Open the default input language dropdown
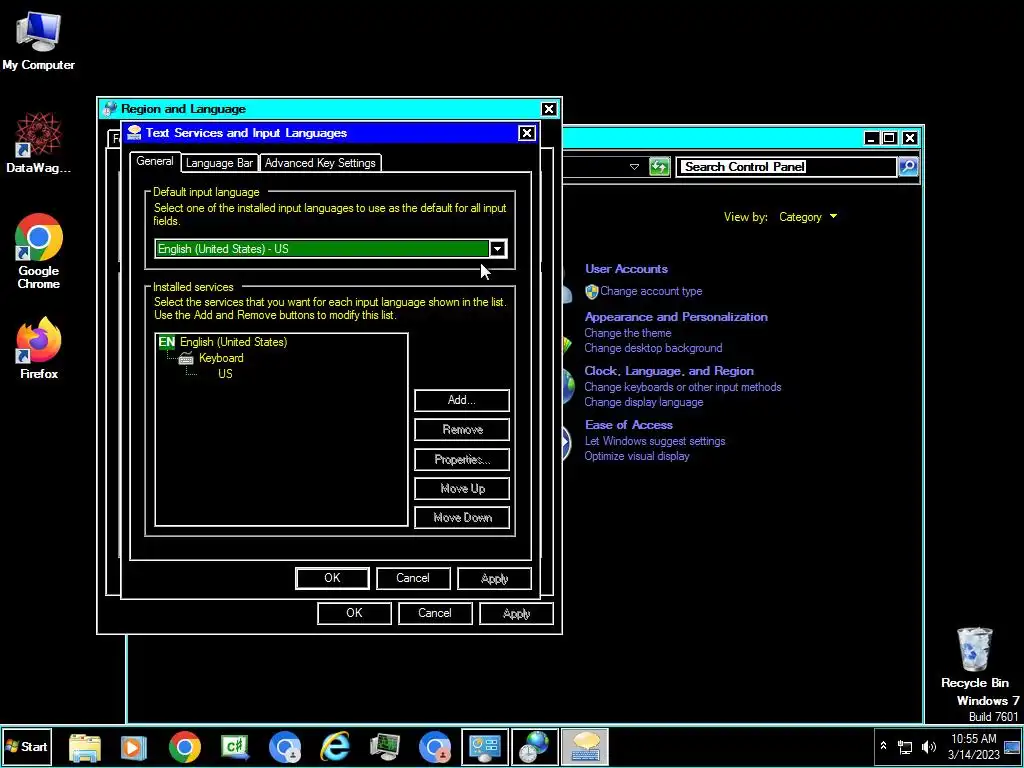1024x768 pixels. point(498,249)
